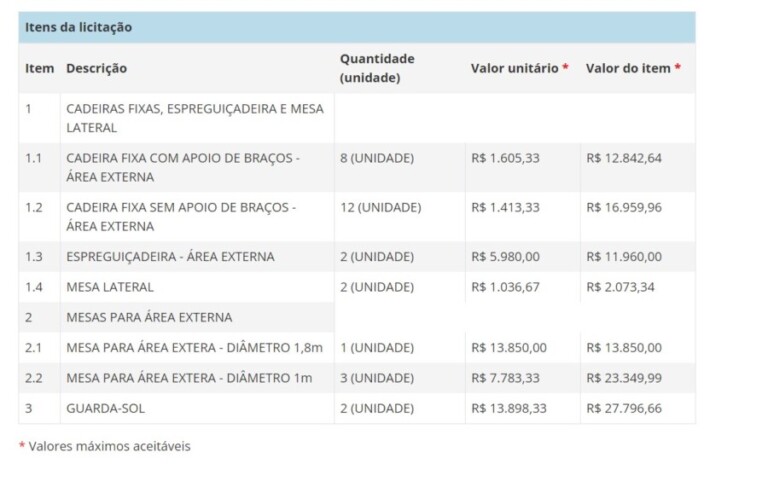The width and height of the screenshot is (768, 481).
Task: Select the item value R$ 27.796,66
Action: [x=624, y=408]
